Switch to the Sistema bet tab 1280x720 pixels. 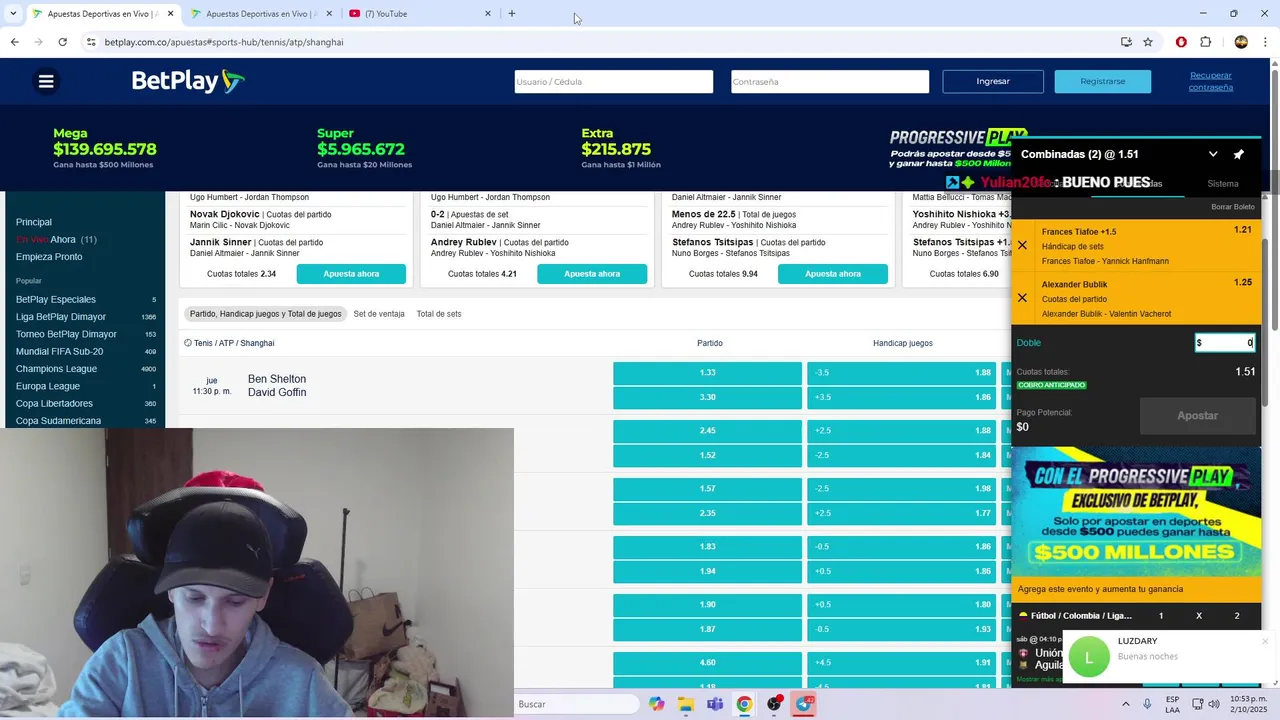coord(1222,184)
